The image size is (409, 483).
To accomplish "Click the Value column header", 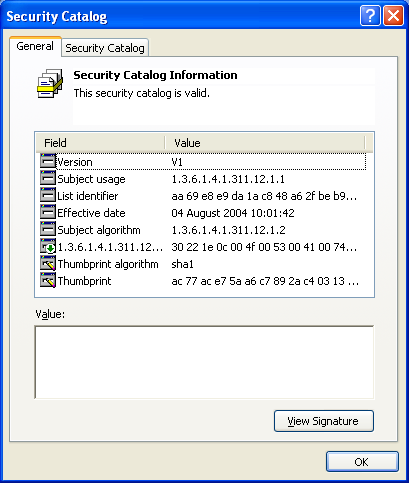I will pos(265,143).
